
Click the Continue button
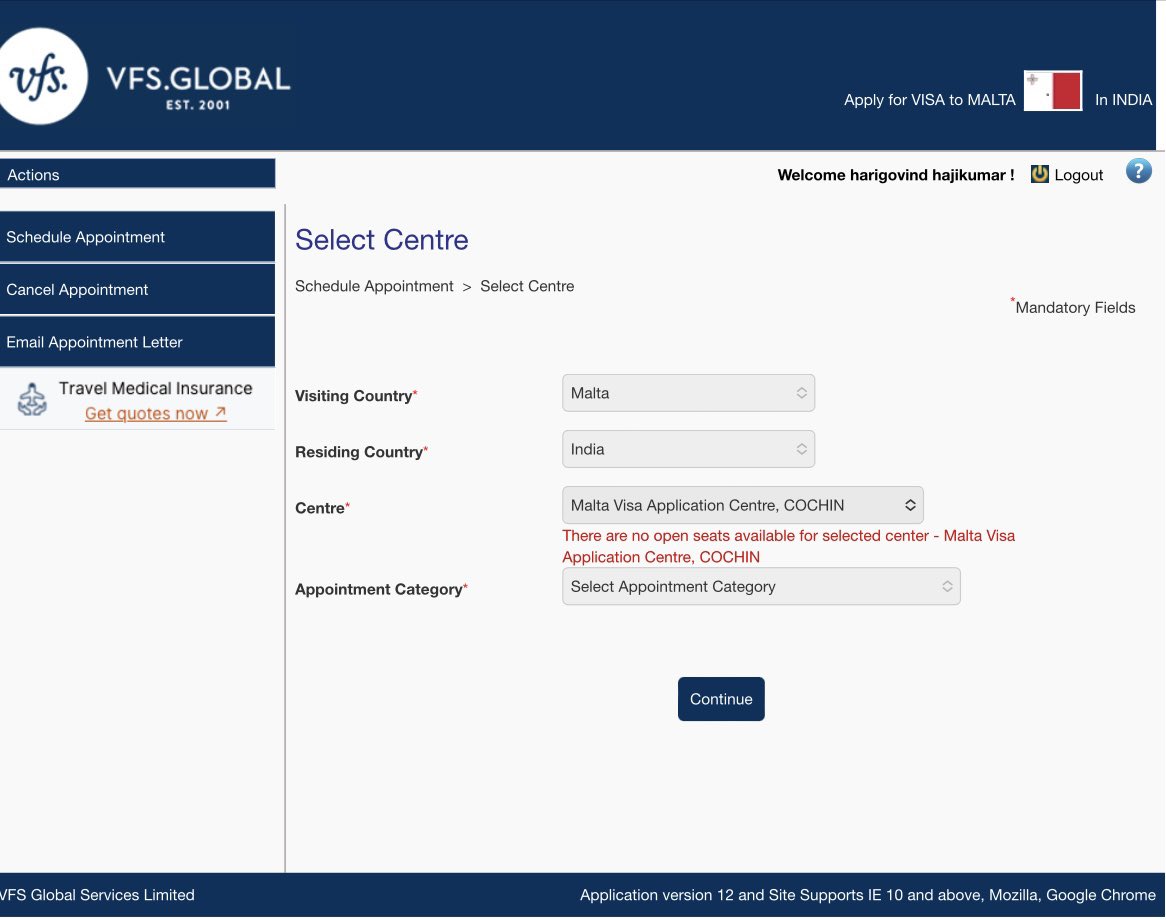(x=721, y=699)
